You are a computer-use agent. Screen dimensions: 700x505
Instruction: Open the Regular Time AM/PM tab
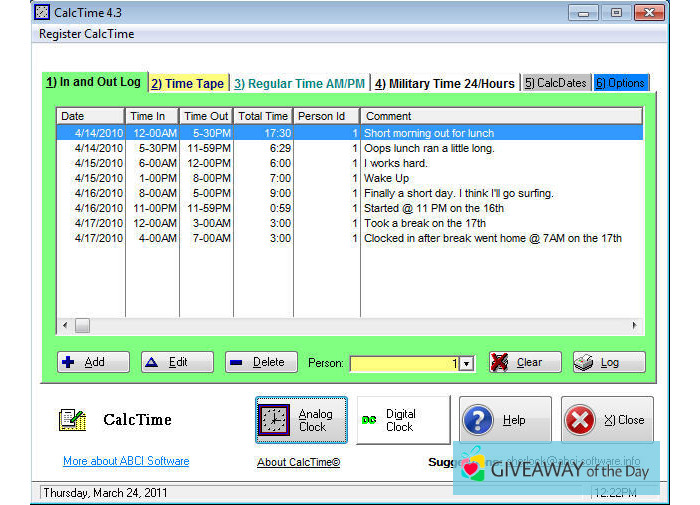tap(300, 83)
